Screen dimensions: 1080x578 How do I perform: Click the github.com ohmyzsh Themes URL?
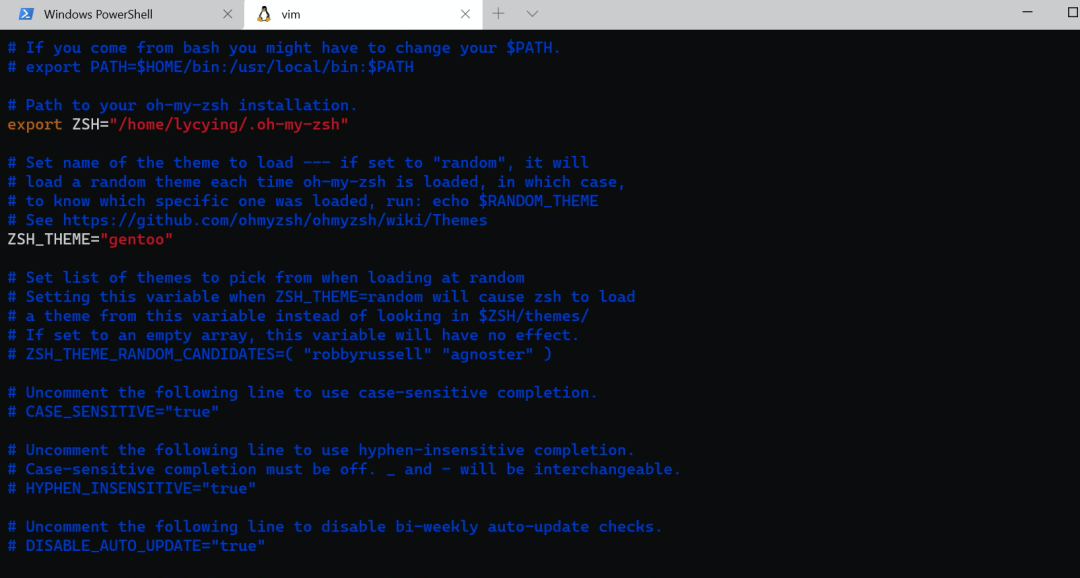pos(275,220)
